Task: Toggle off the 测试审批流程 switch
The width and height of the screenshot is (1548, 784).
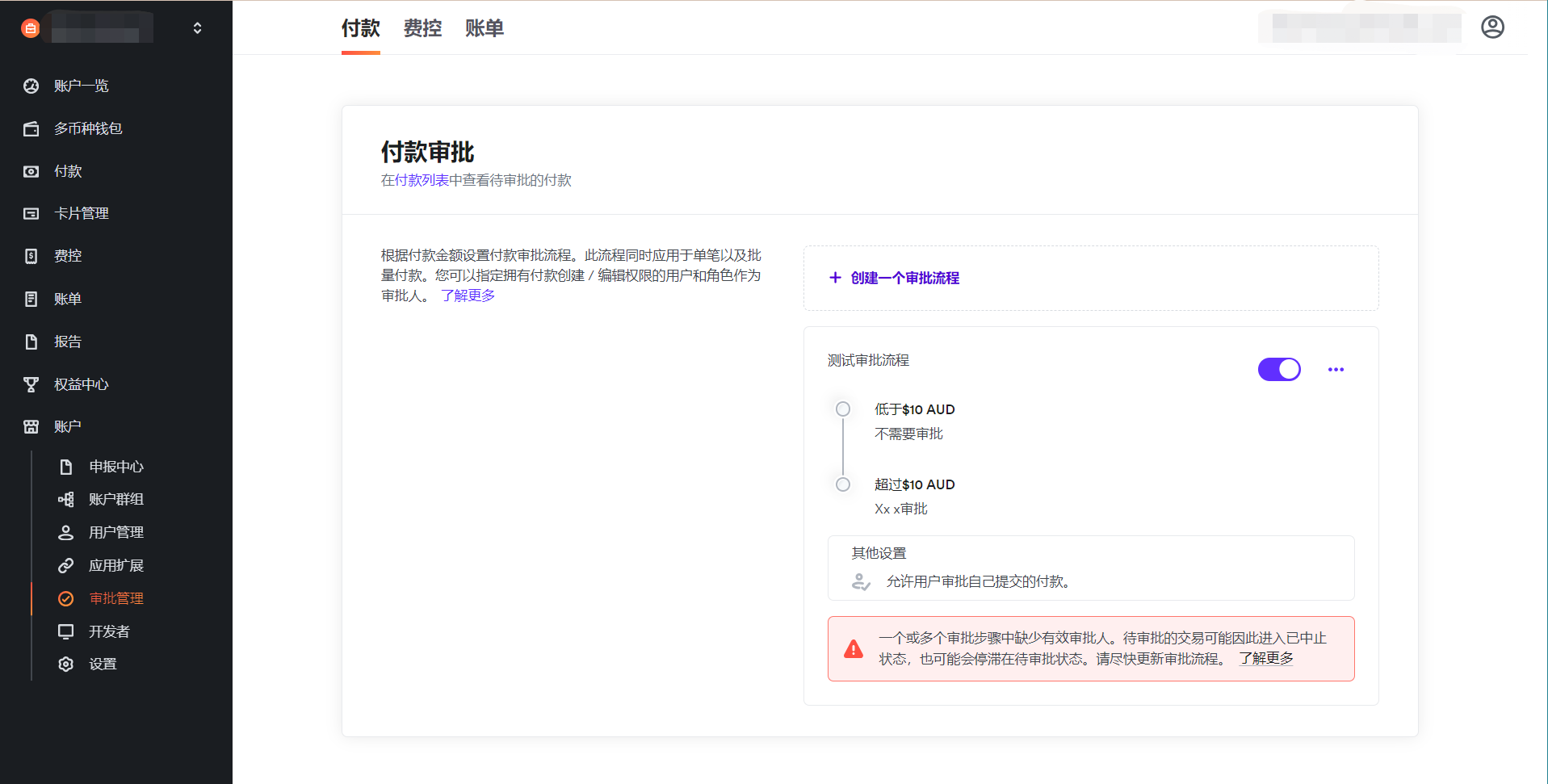Action: 1279,369
